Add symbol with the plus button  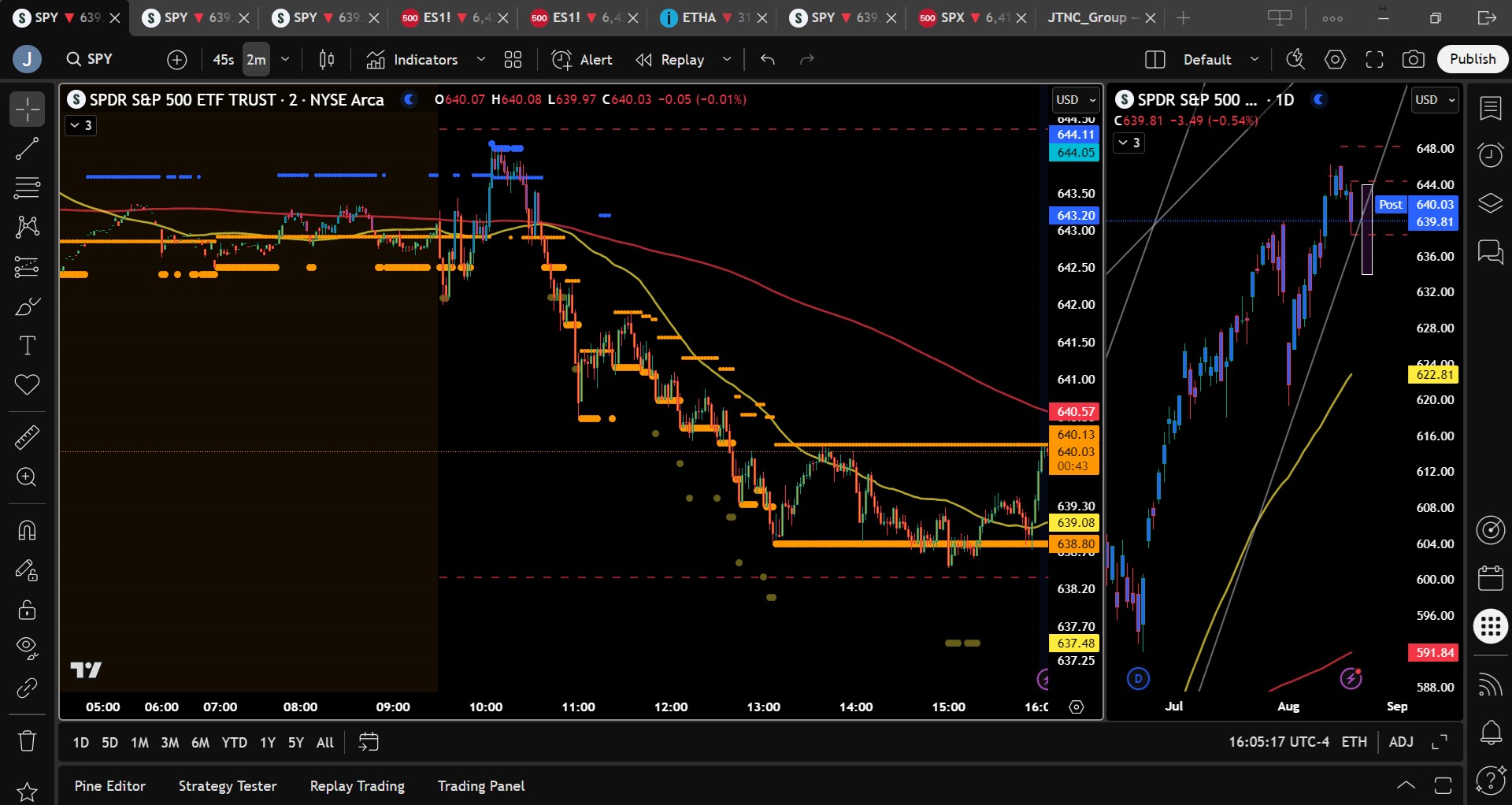pos(177,59)
